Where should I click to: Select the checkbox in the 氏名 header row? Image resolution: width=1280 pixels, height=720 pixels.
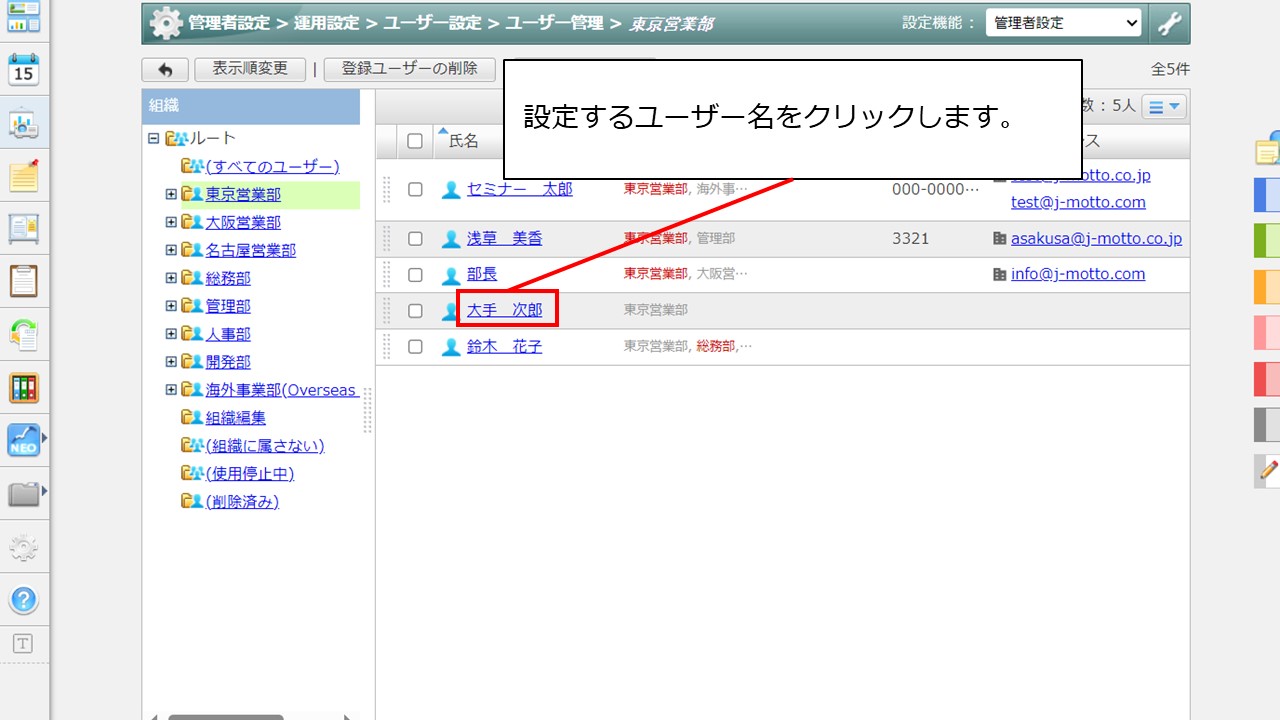pos(415,141)
